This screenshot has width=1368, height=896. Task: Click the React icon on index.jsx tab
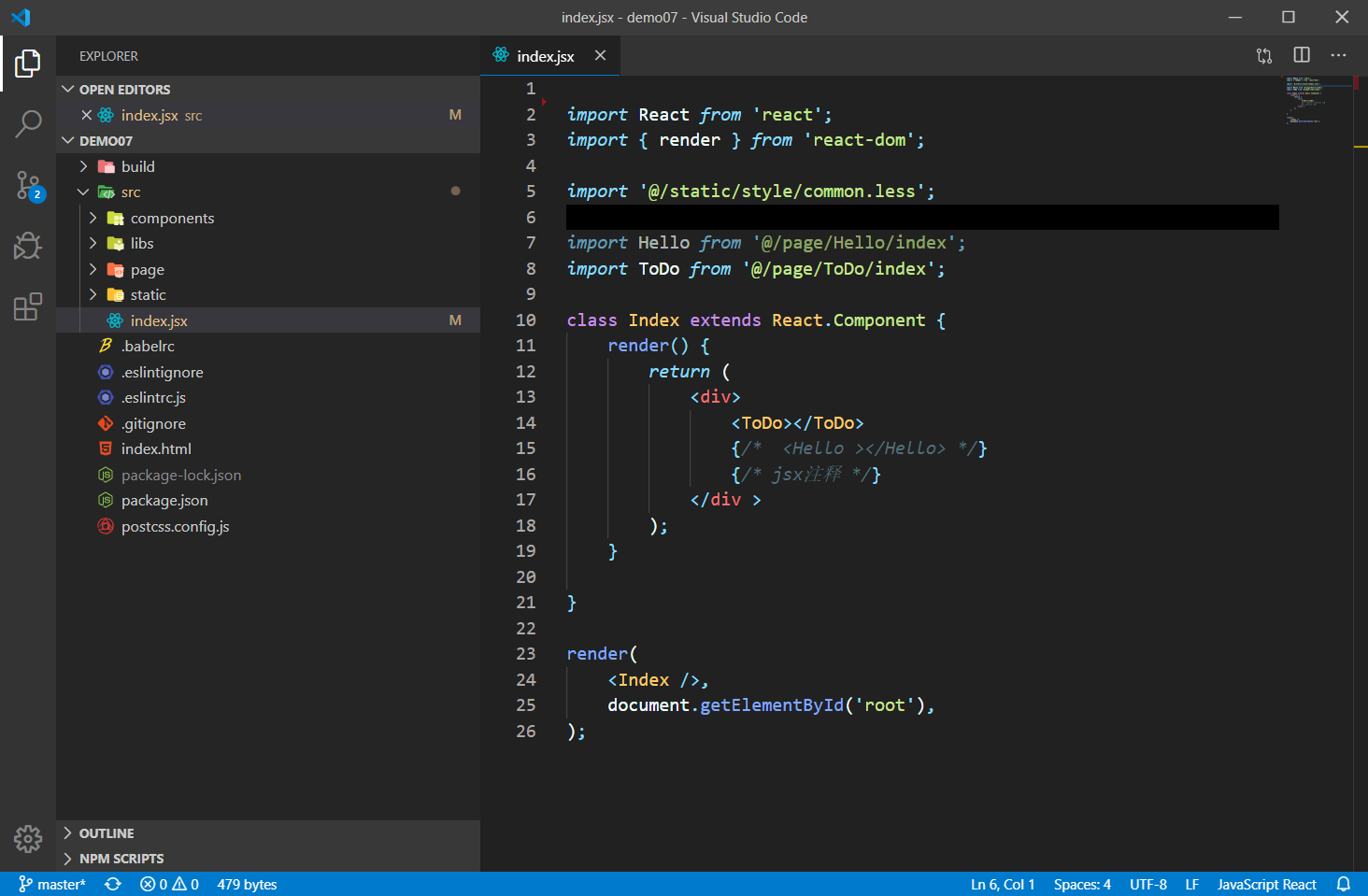pyautogui.click(x=501, y=55)
